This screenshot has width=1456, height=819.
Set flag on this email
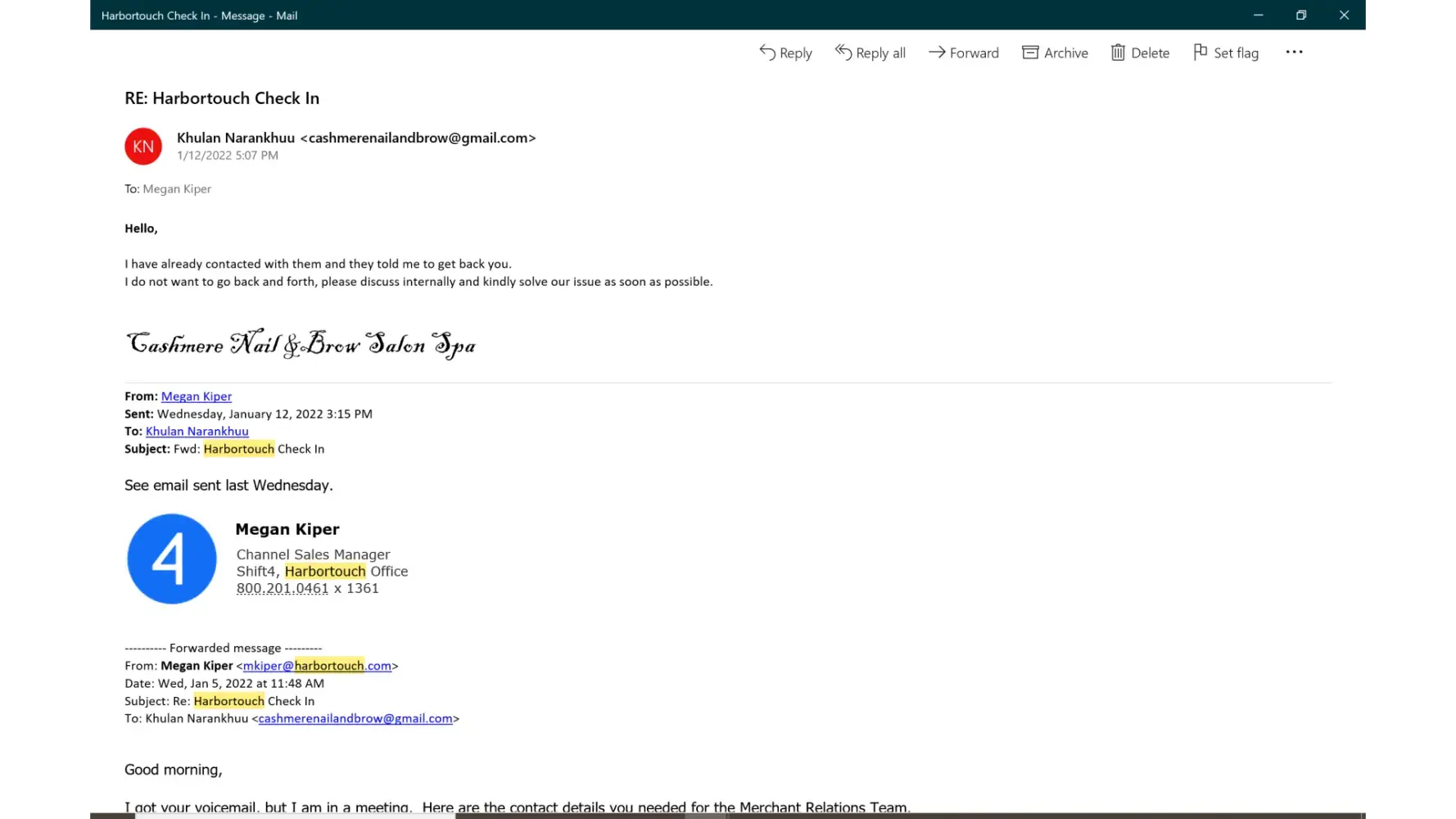tap(1225, 52)
